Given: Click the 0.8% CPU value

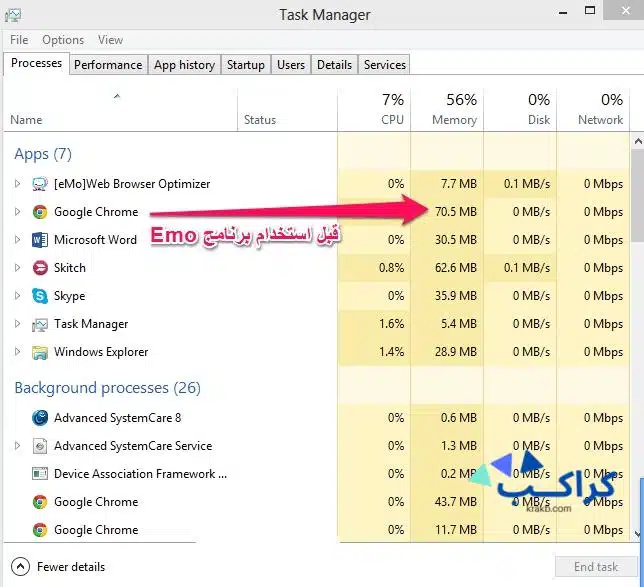Looking at the screenshot, I should 391,268.
